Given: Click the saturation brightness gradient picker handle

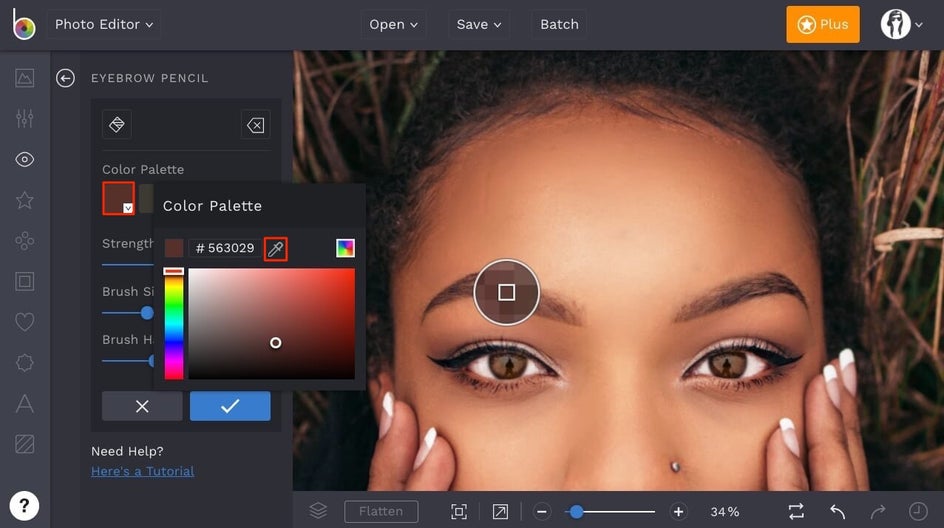Looking at the screenshot, I should [275, 343].
